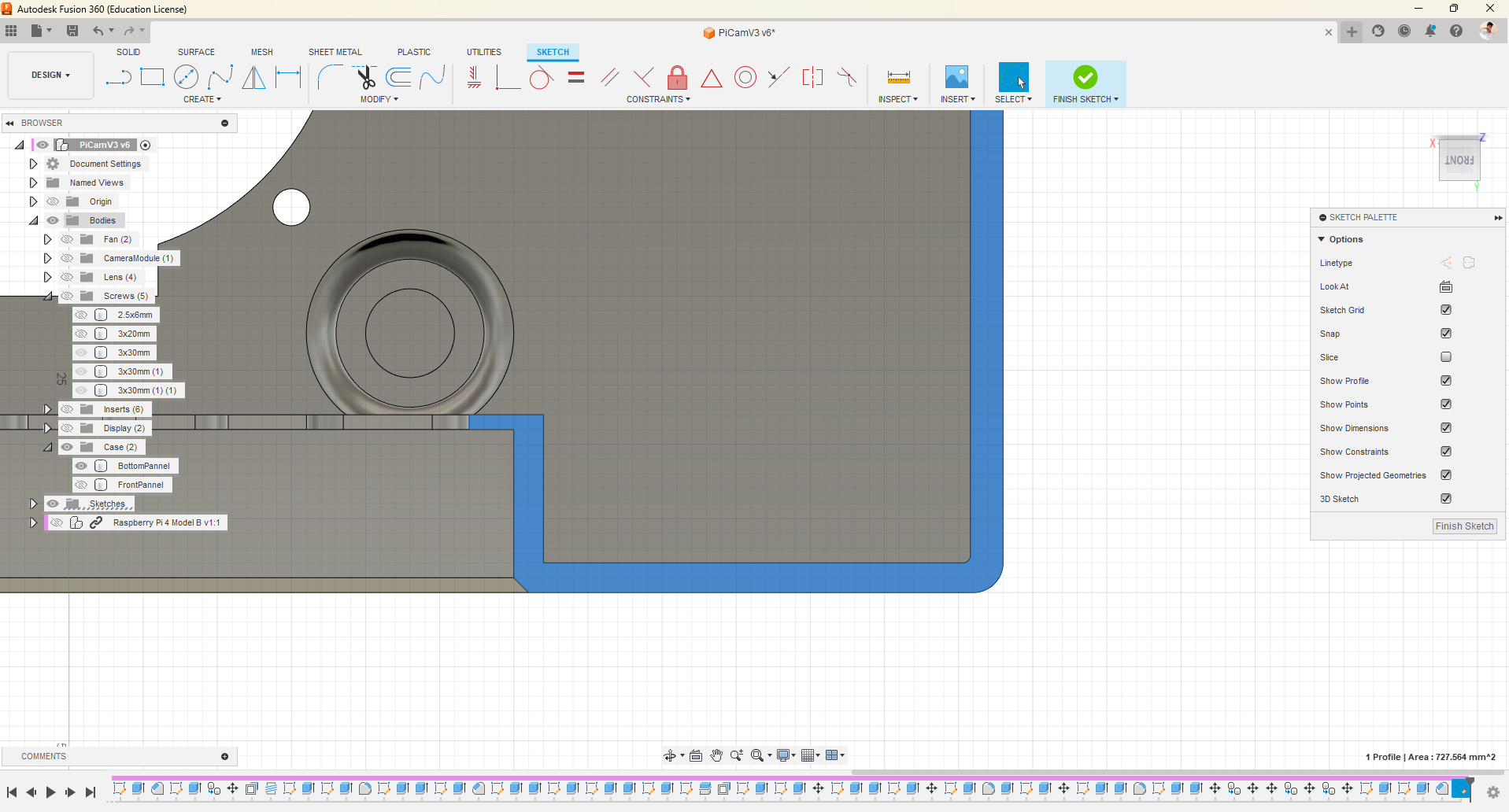Expand the Sketches folder
The height and width of the screenshot is (812, 1509).
point(33,504)
